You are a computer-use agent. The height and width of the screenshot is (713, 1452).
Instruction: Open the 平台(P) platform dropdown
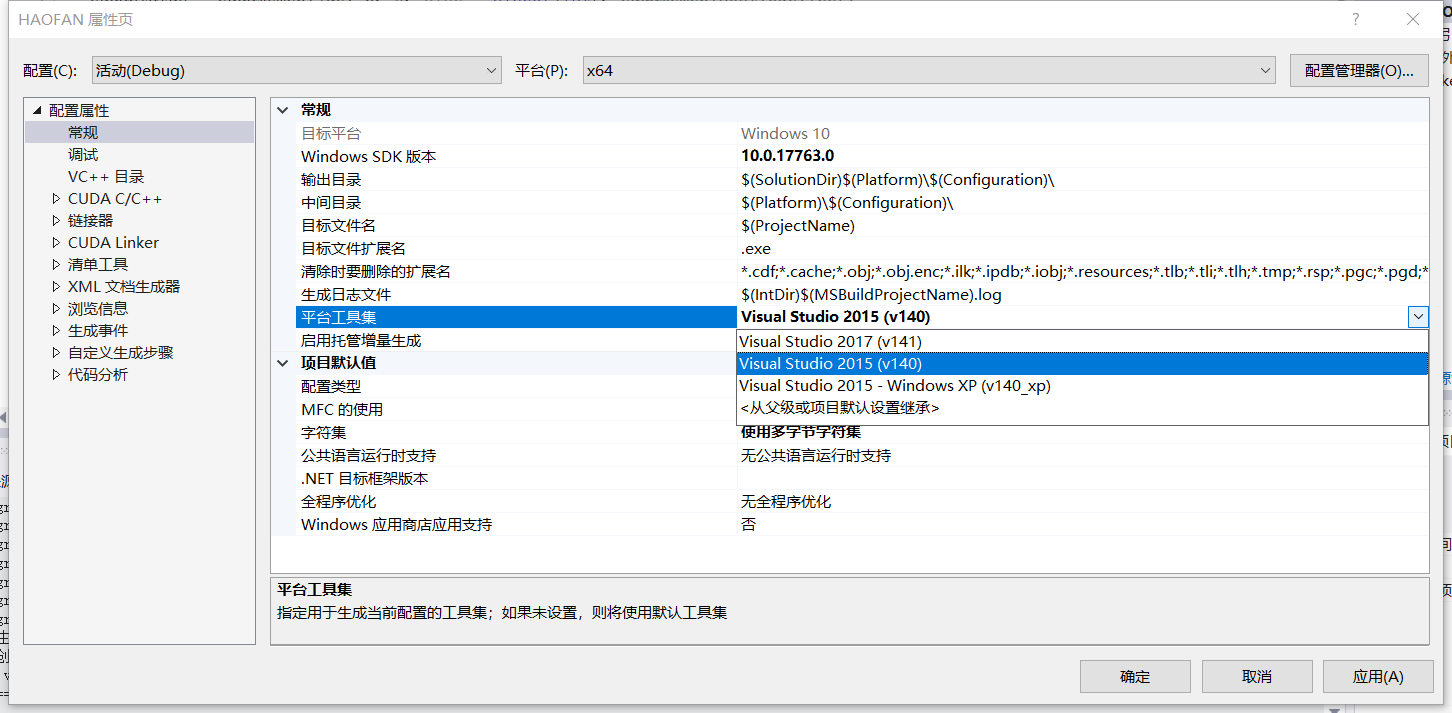coord(930,70)
